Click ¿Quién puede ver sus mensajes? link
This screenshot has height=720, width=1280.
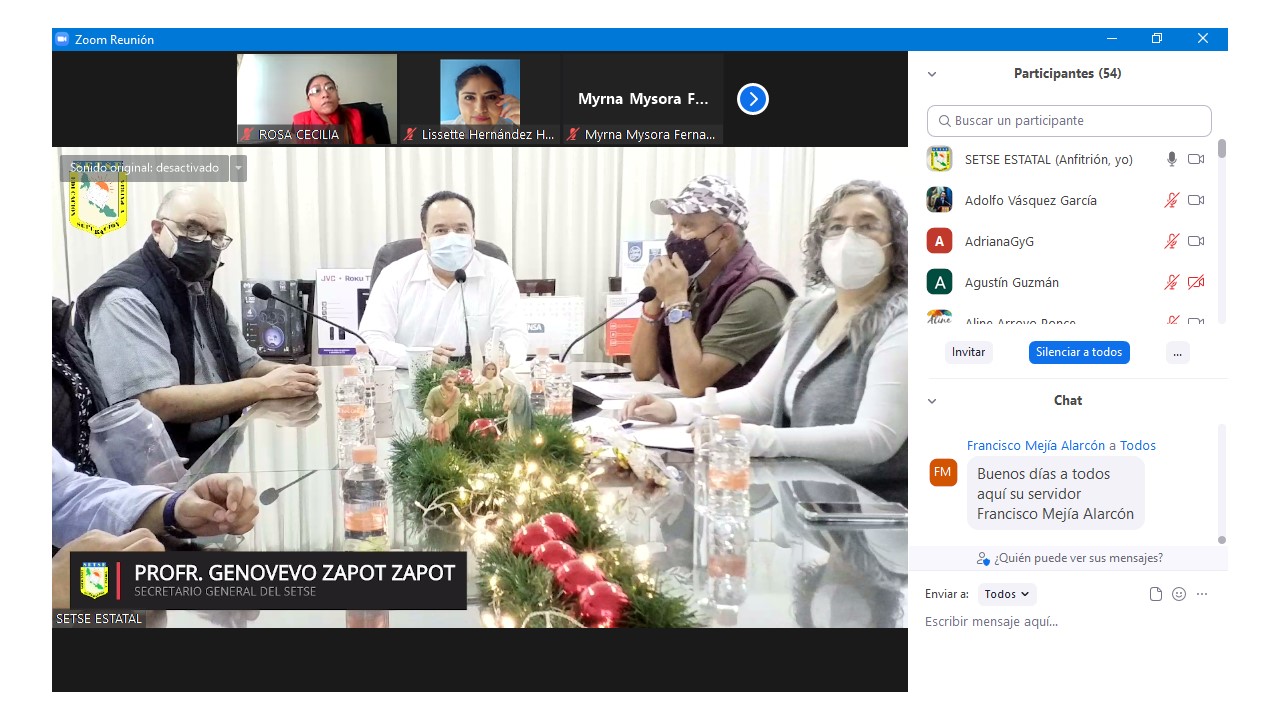[x=1078, y=558]
